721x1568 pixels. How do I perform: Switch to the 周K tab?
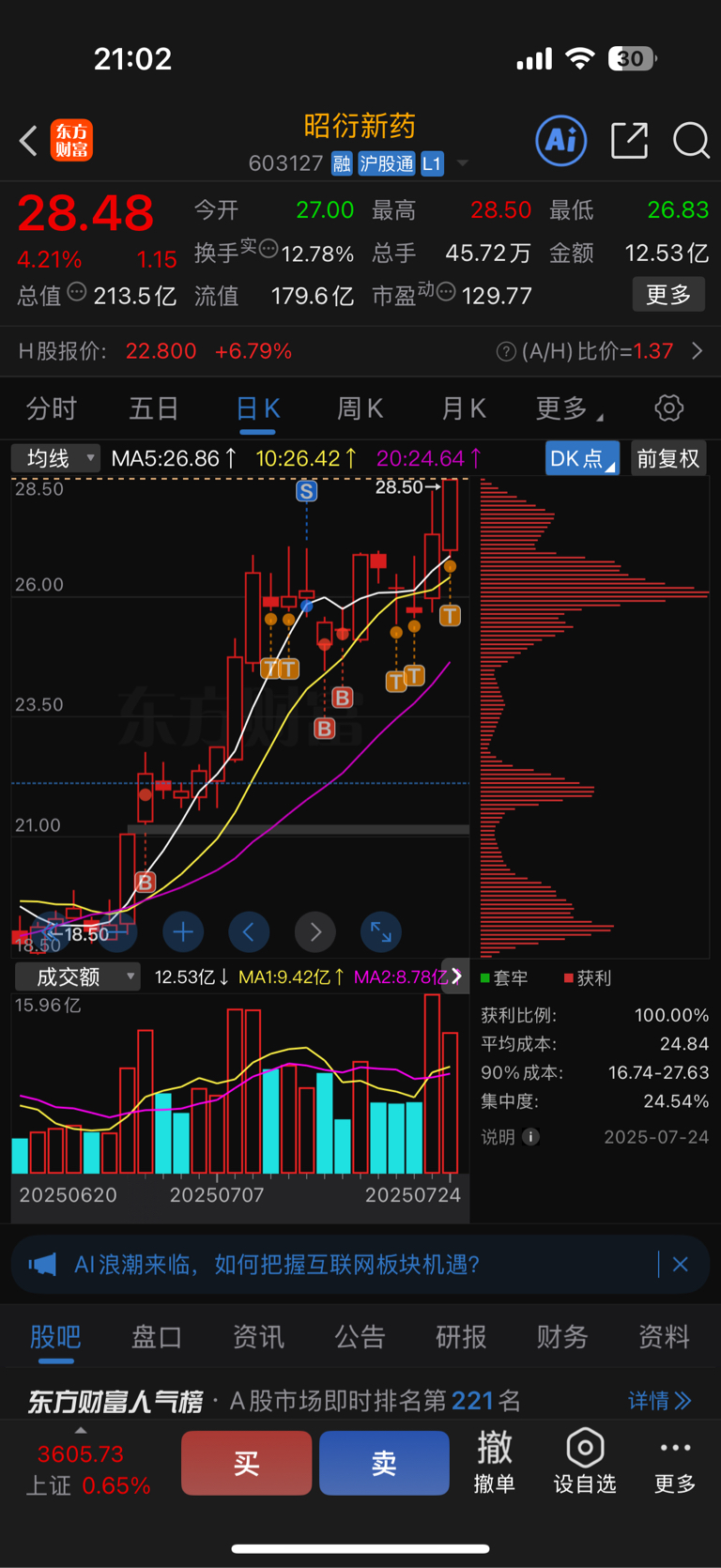point(360,408)
